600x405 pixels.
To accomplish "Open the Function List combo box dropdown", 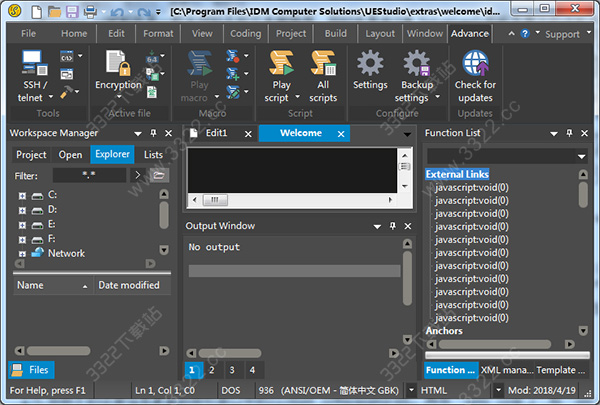I will 581,156.
